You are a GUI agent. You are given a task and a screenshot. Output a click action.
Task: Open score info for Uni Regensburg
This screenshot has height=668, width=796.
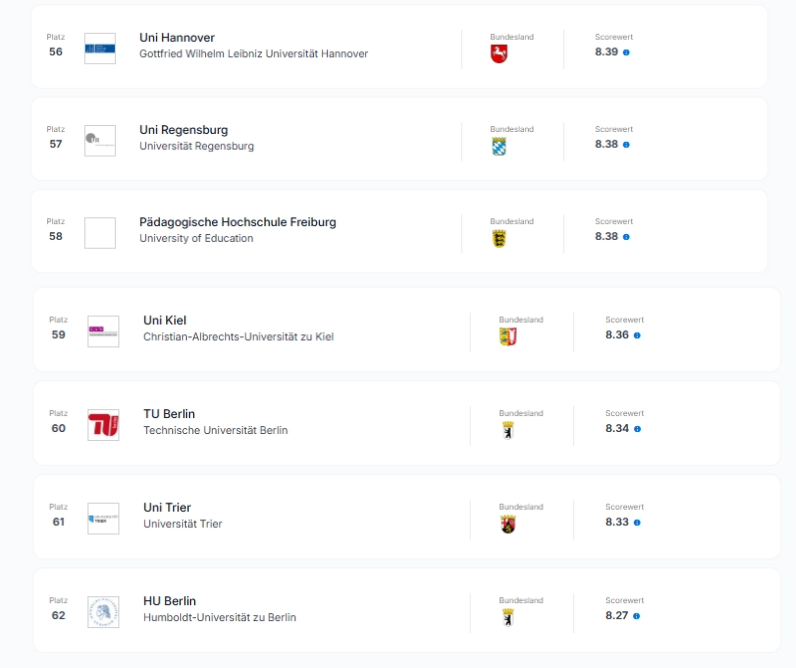pos(626,145)
